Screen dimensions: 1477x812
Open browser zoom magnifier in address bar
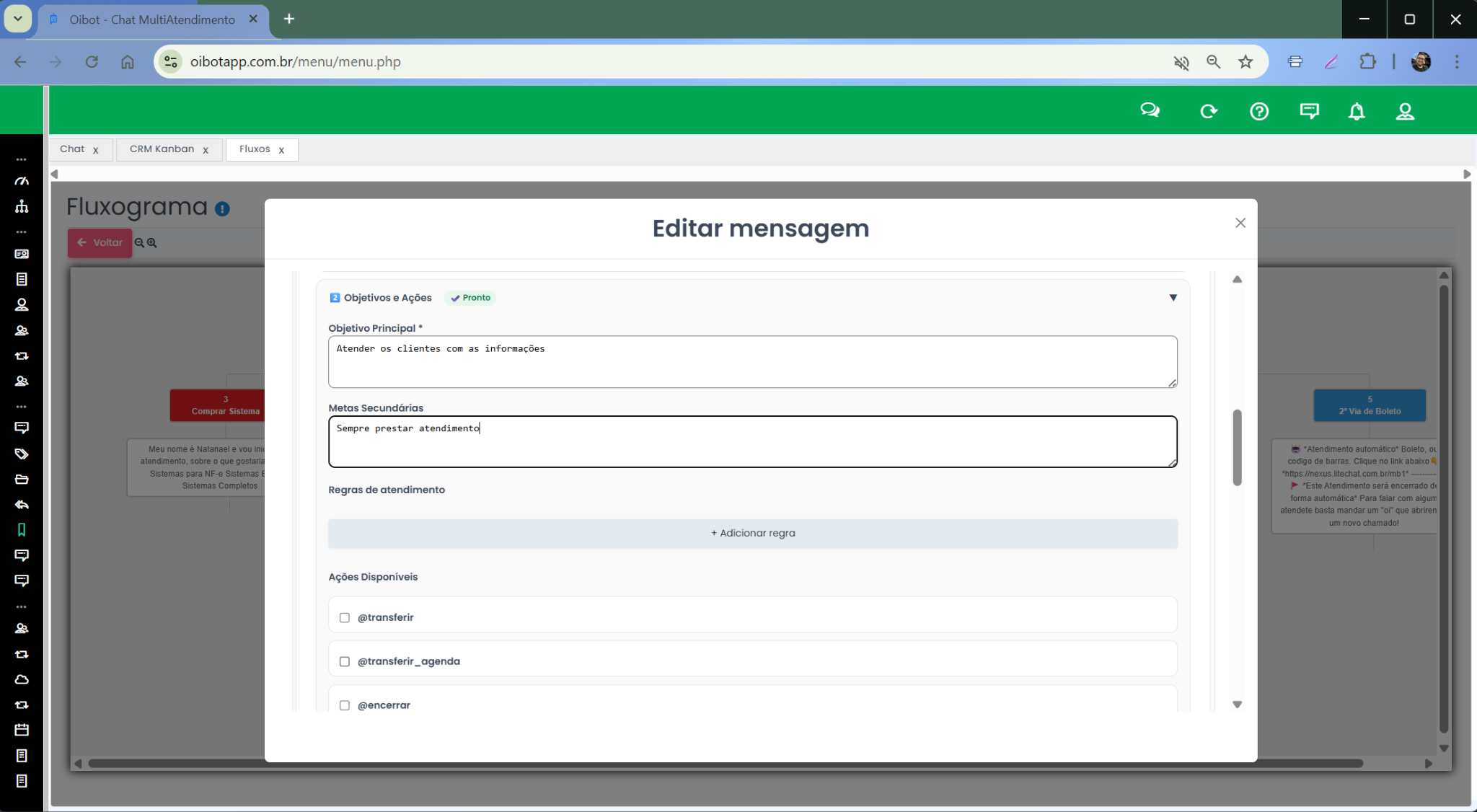[x=1214, y=62]
